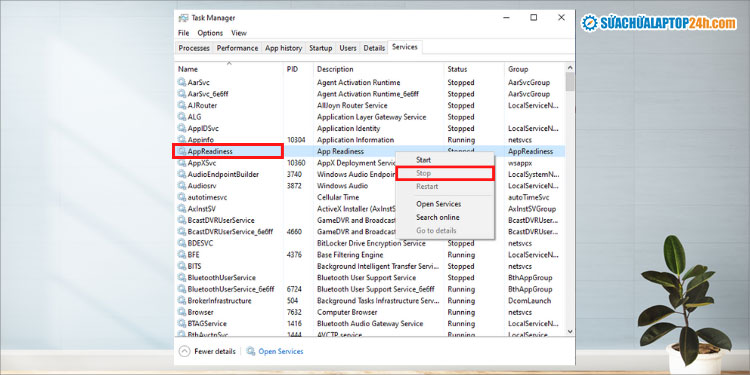Sort by the Description column header

point(378,69)
